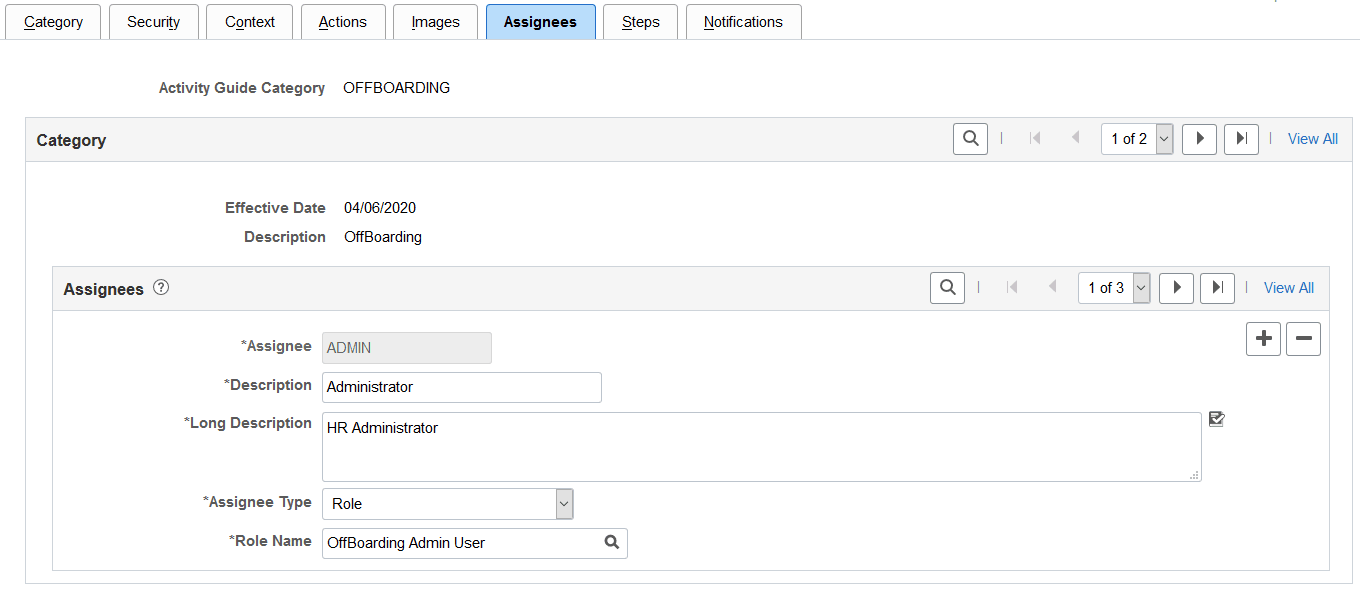Show the next assignee record
The width and height of the screenshot is (1360, 590).
(x=1176, y=288)
